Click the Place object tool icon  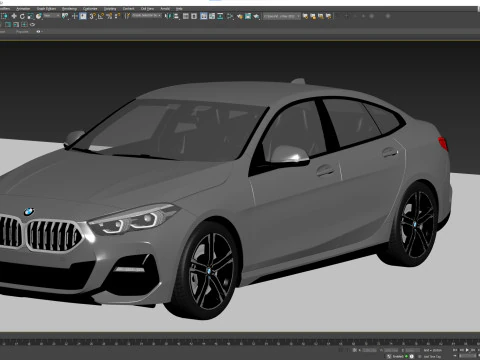pyautogui.click(x=39, y=16)
